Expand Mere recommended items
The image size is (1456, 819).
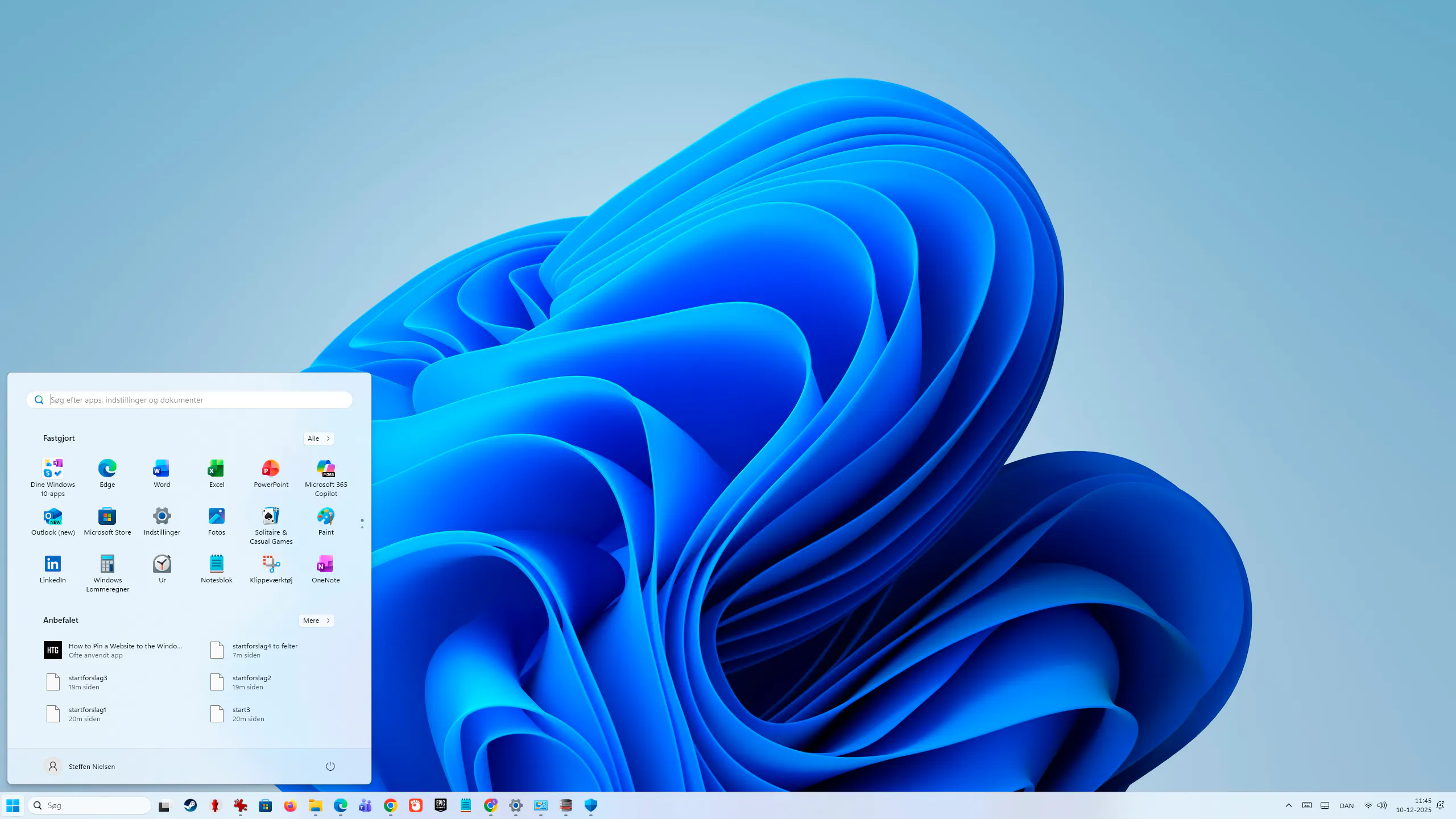[316, 621]
